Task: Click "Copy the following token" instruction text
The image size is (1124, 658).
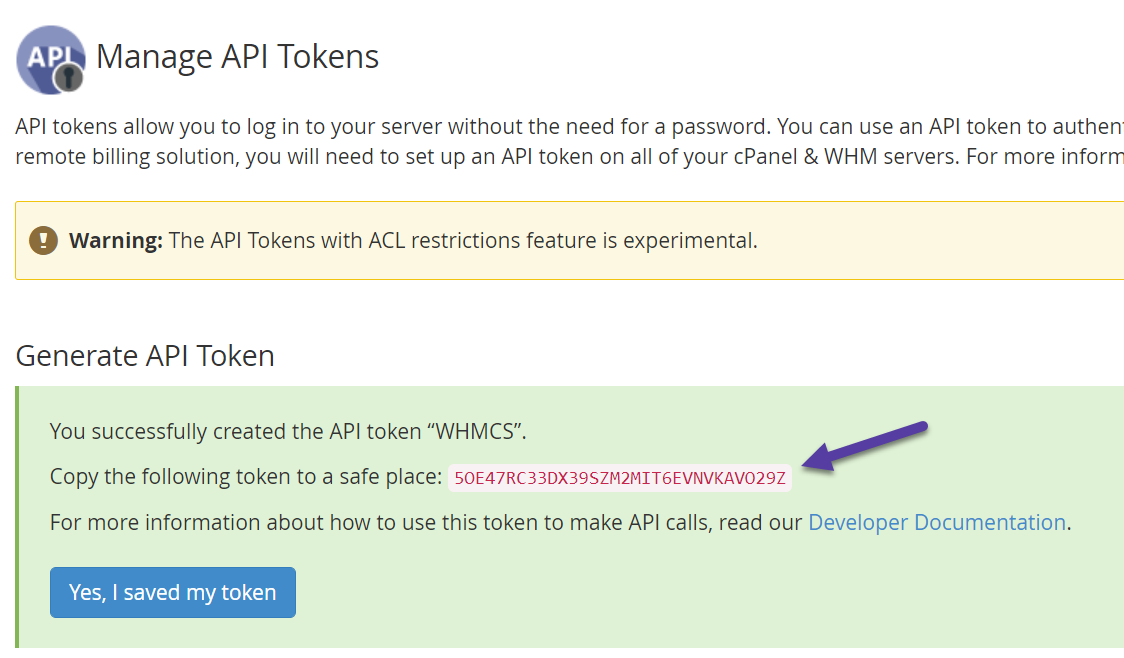Action: pyautogui.click(x=245, y=477)
